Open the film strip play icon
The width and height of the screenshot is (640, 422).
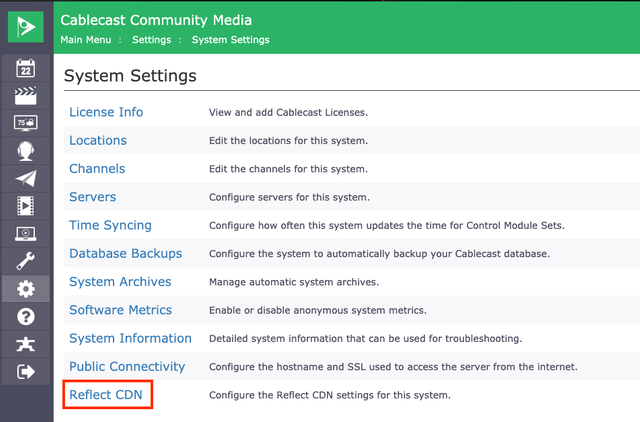coord(26,206)
